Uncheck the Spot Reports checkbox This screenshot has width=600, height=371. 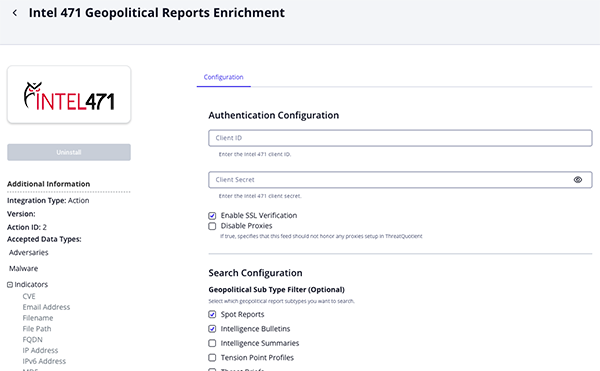212,314
